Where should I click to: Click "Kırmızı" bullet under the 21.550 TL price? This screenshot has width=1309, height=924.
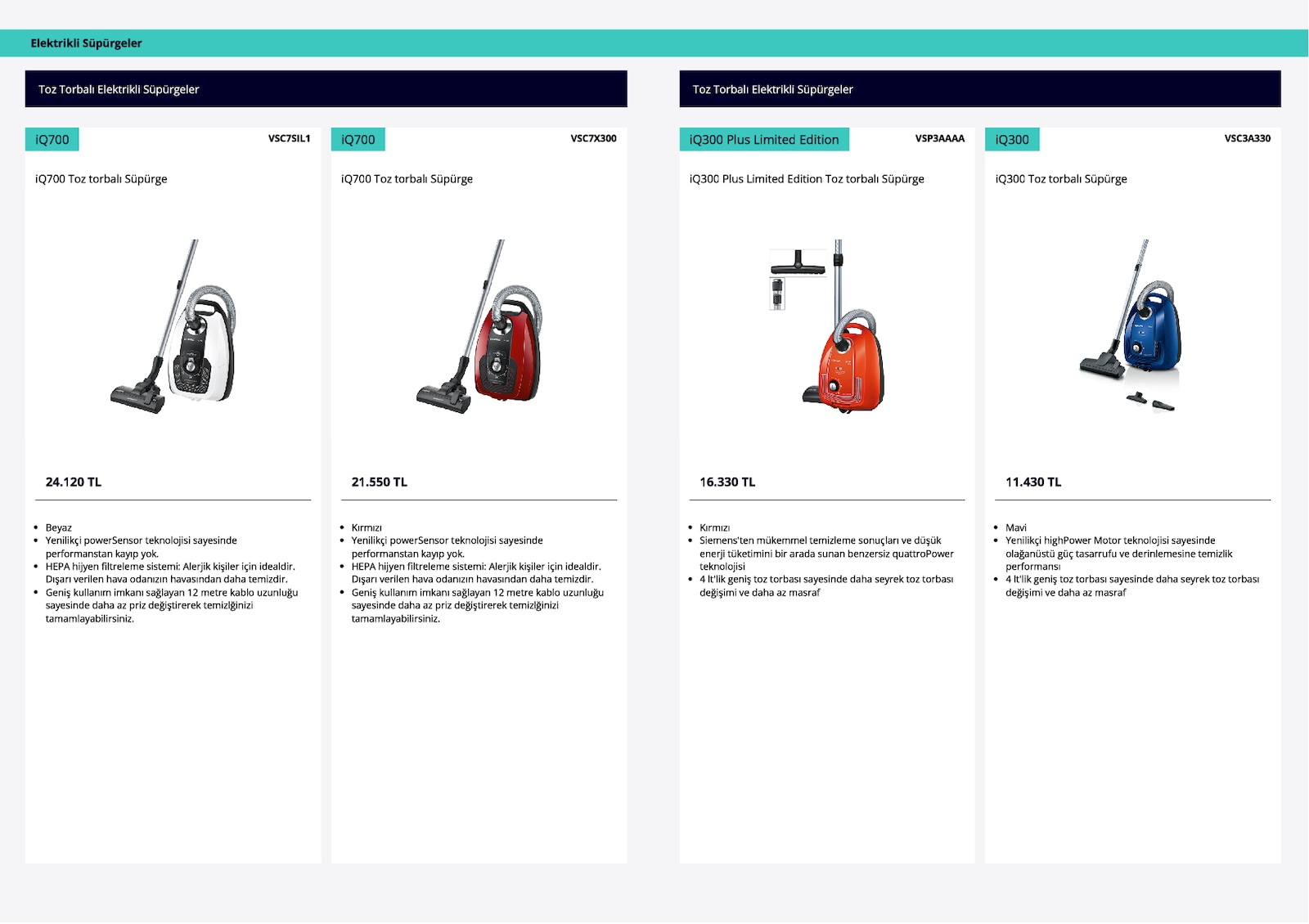(x=367, y=528)
